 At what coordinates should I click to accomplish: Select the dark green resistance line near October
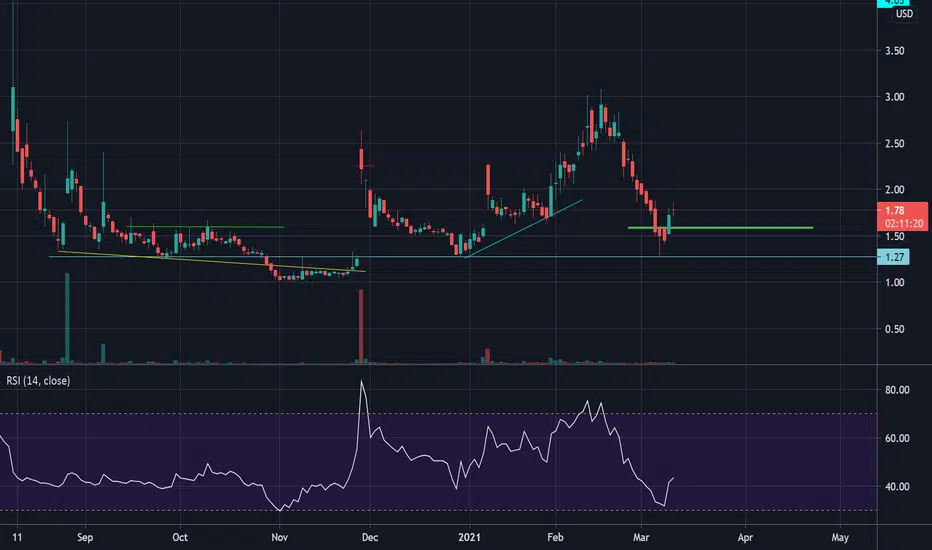click(x=205, y=227)
